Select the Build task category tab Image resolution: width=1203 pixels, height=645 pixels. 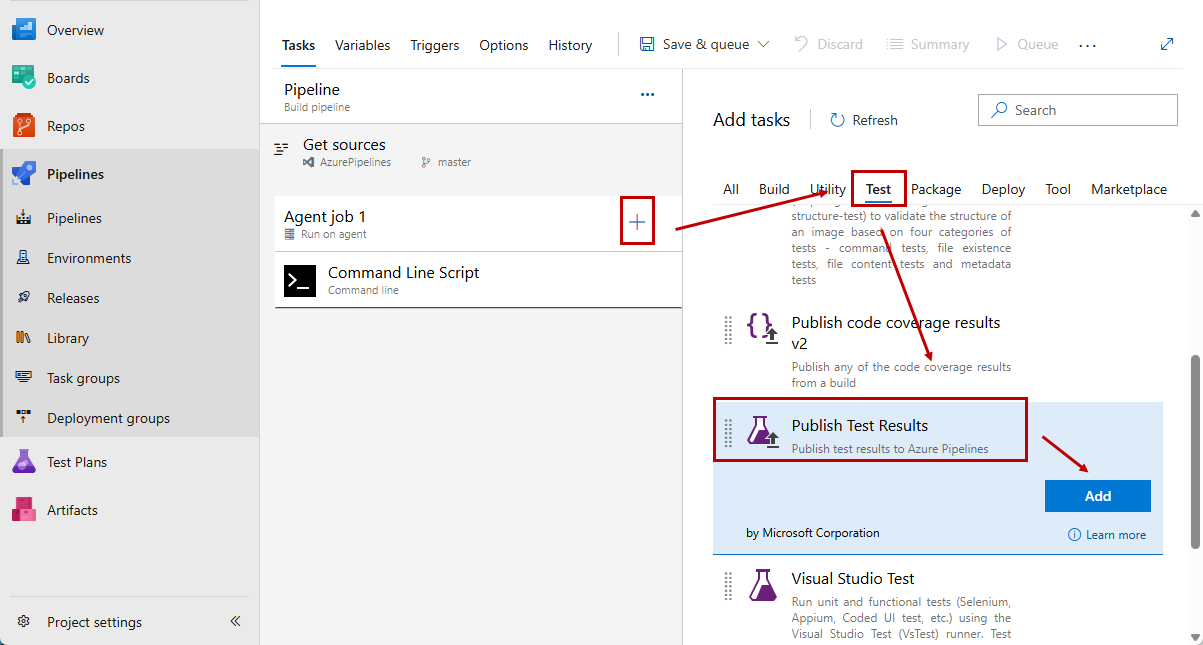click(x=774, y=189)
